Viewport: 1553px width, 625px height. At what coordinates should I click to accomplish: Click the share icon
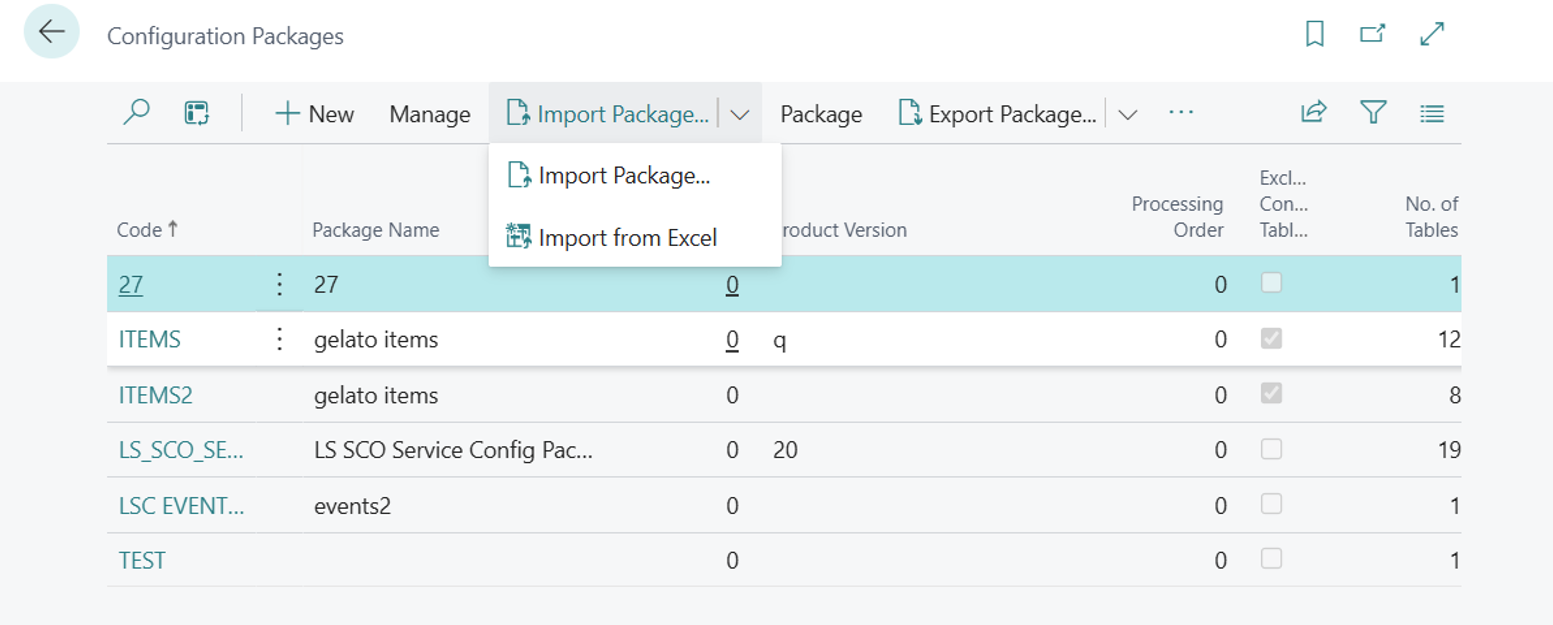point(1313,113)
